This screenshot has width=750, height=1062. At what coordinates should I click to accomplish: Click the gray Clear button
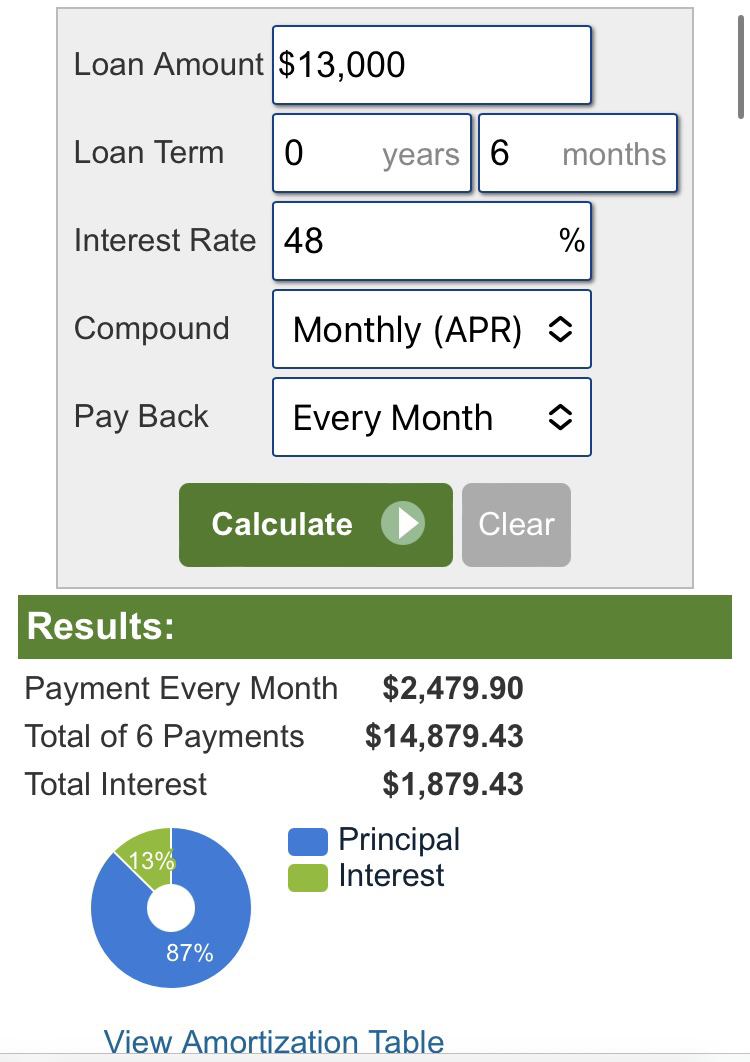[x=516, y=525]
